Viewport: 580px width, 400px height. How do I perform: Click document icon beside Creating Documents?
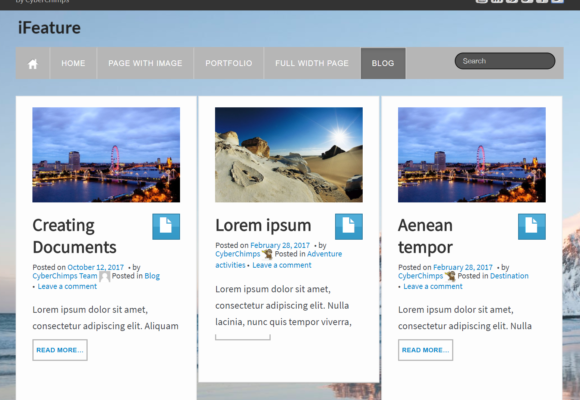click(166, 226)
